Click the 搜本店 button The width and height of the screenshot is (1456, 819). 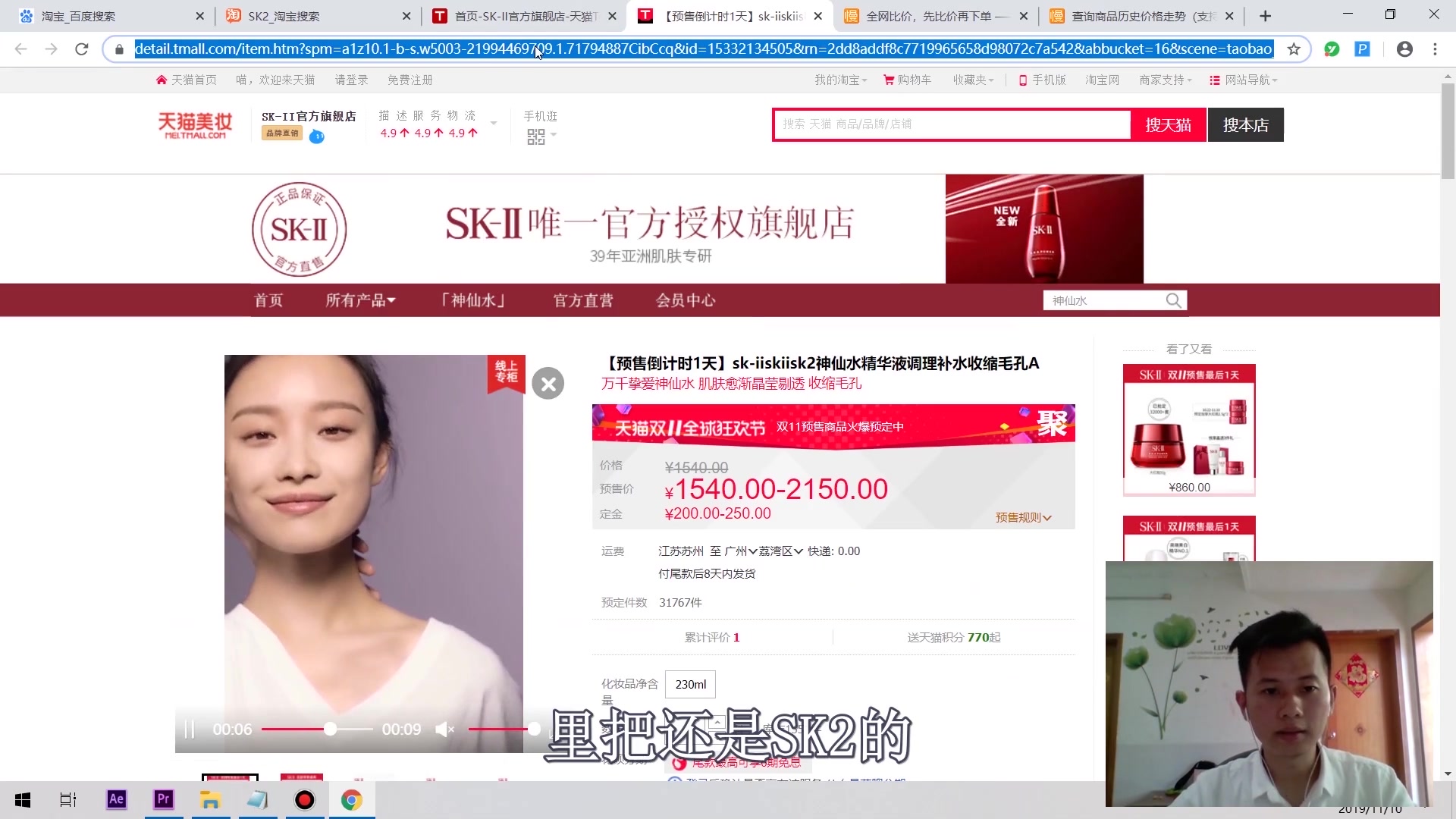[x=1245, y=125]
